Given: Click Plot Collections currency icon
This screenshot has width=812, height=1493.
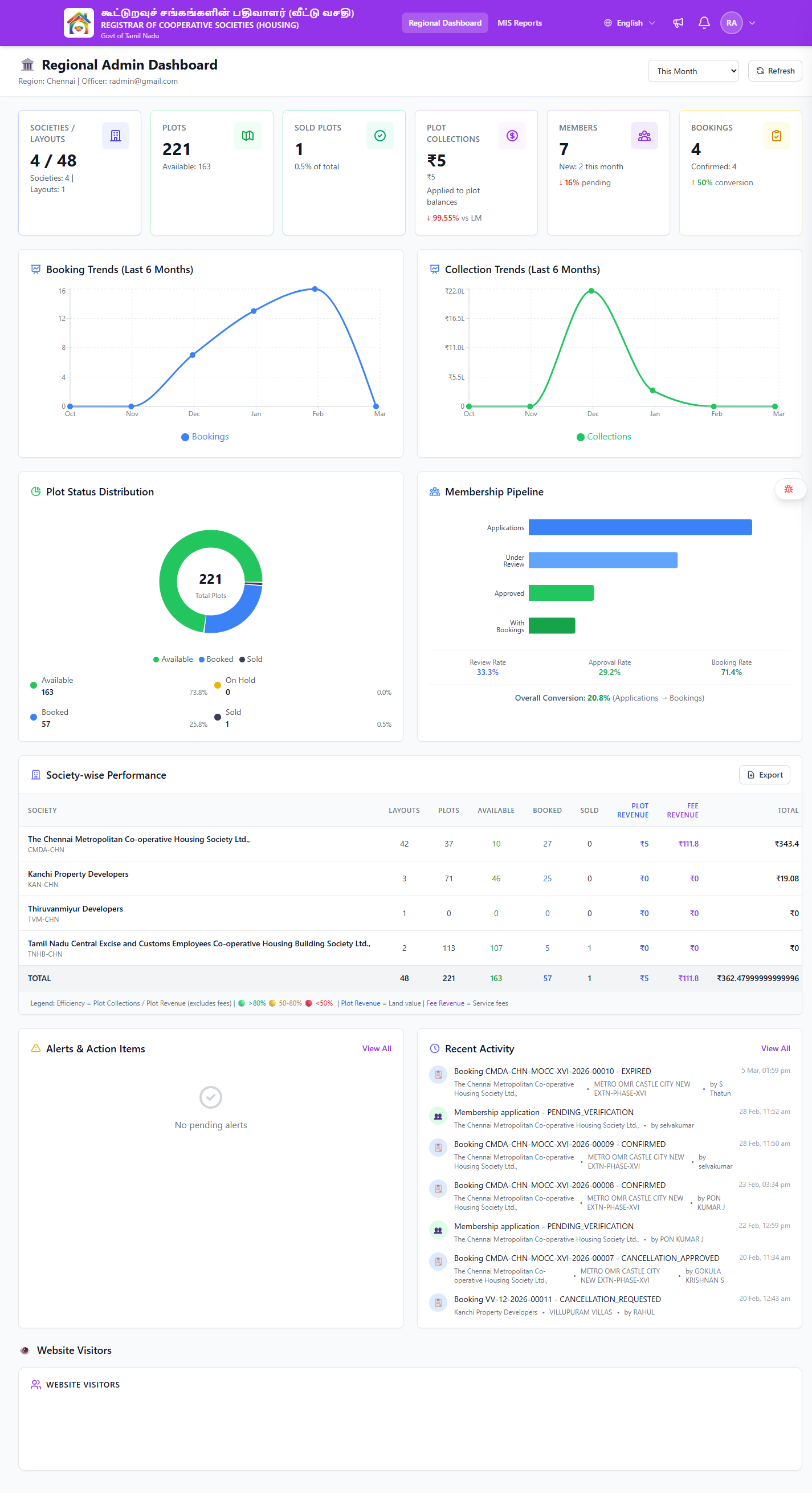Looking at the screenshot, I should click(512, 136).
